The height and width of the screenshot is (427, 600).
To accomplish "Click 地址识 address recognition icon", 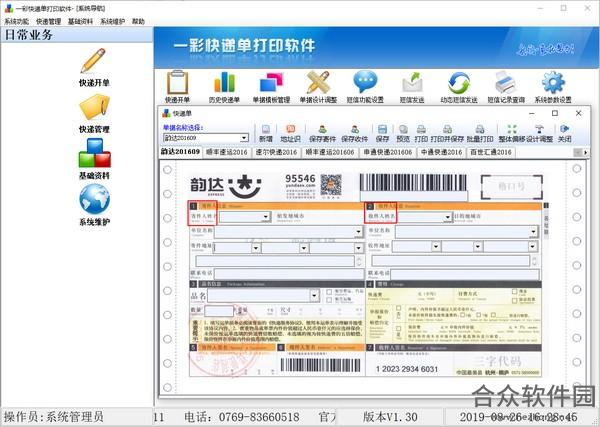I will click(x=290, y=129).
